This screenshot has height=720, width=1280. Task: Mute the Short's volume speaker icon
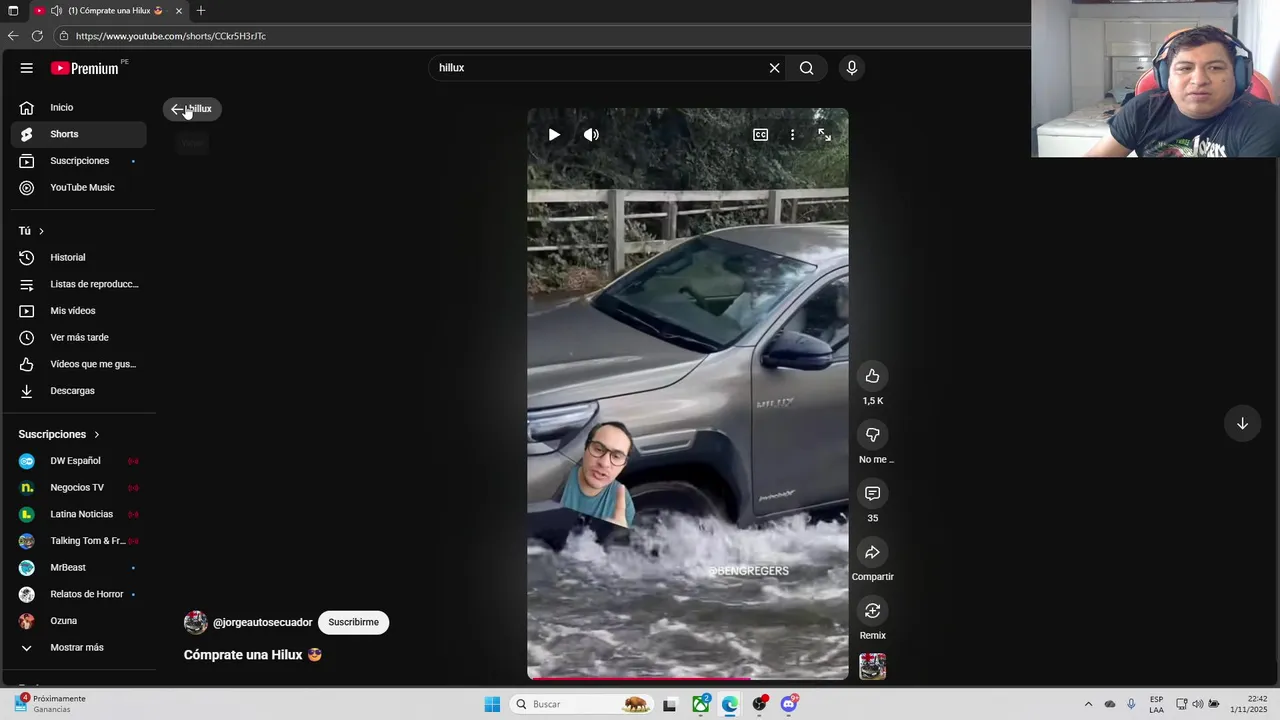click(x=591, y=135)
